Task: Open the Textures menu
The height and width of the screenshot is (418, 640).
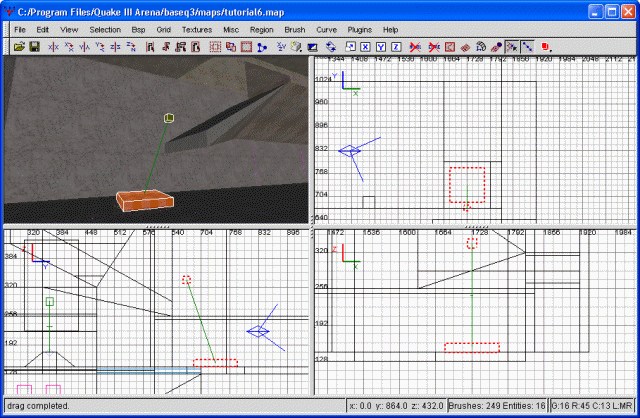Action: pos(197,30)
